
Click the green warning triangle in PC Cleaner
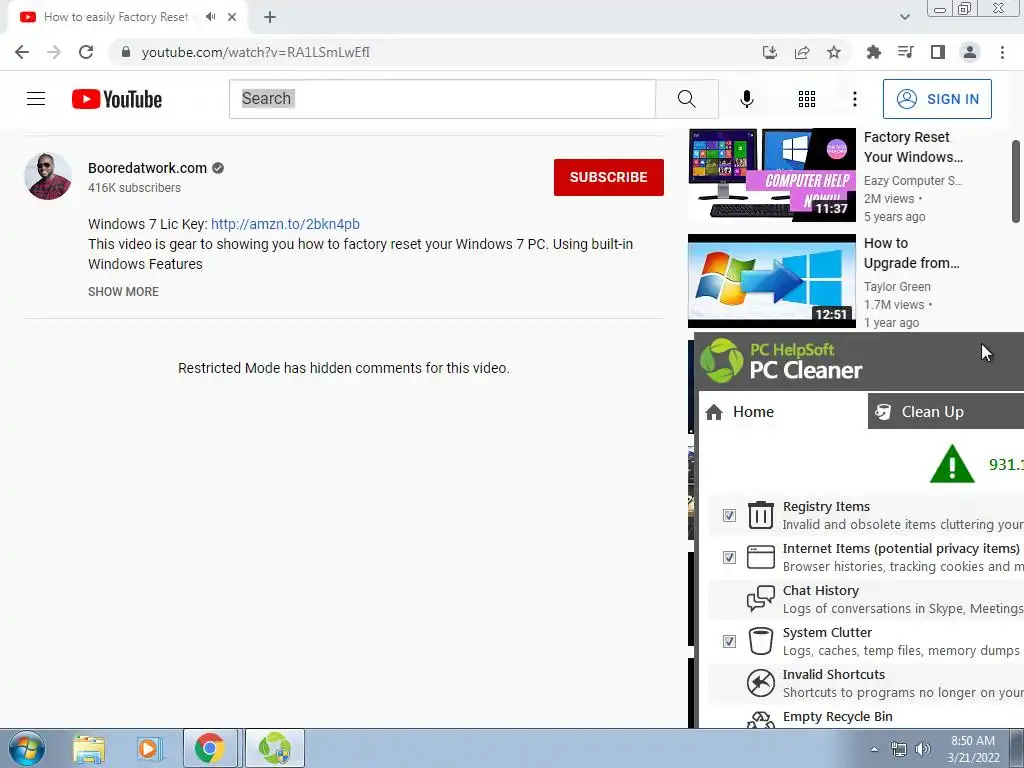pos(952,464)
